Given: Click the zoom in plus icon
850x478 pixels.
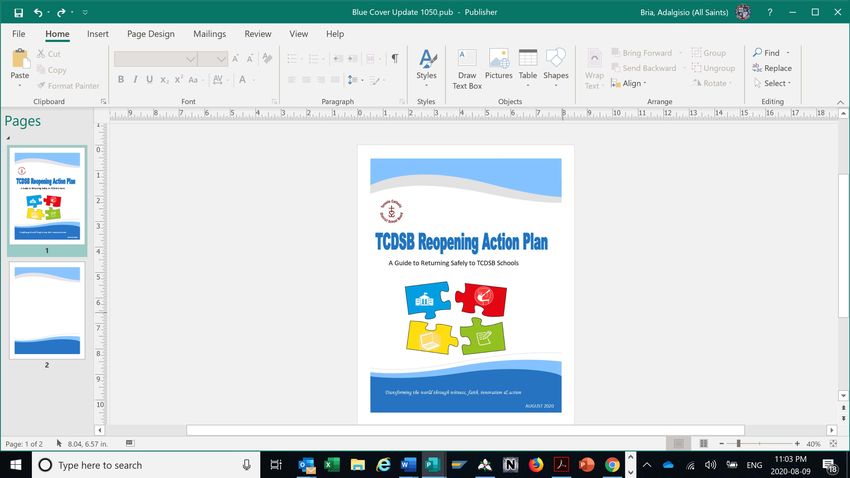Looking at the screenshot, I should pyautogui.click(x=797, y=443).
